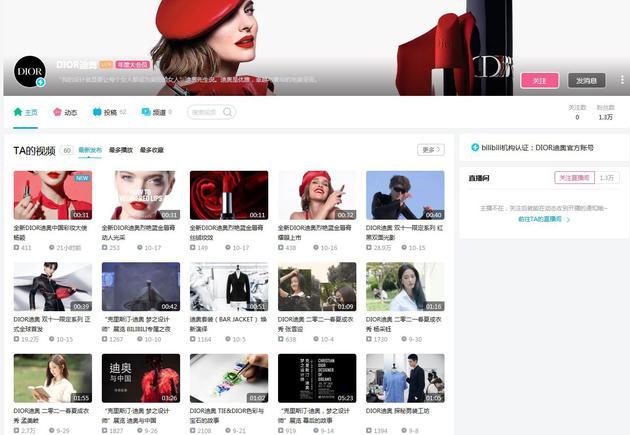Image resolution: width=630 pixels, height=435 pixels.
Task: Sort videos by 最多收藏
Action: (151, 150)
